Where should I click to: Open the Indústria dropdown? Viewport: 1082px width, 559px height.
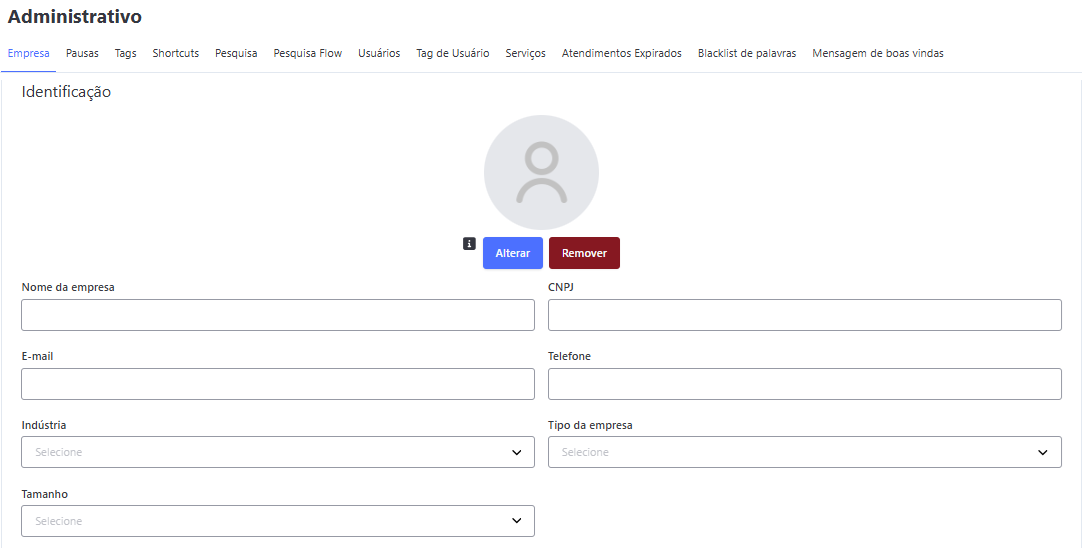point(278,452)
